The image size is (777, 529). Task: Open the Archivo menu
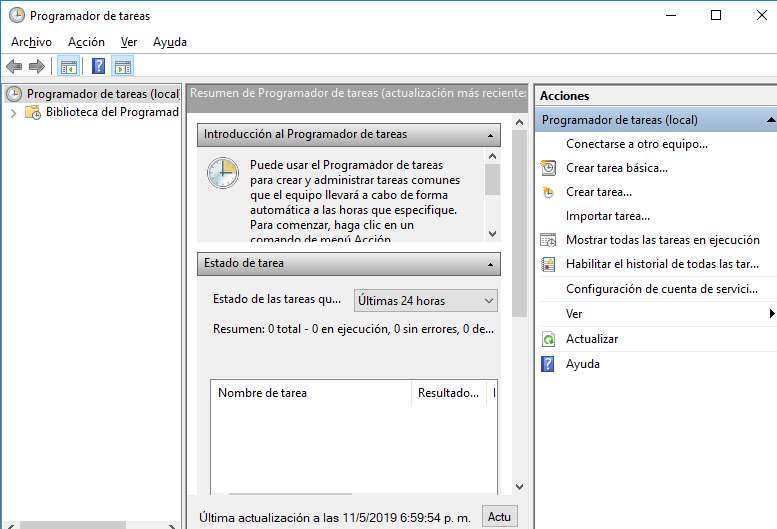pyautogui.click(x=31, y=42)
